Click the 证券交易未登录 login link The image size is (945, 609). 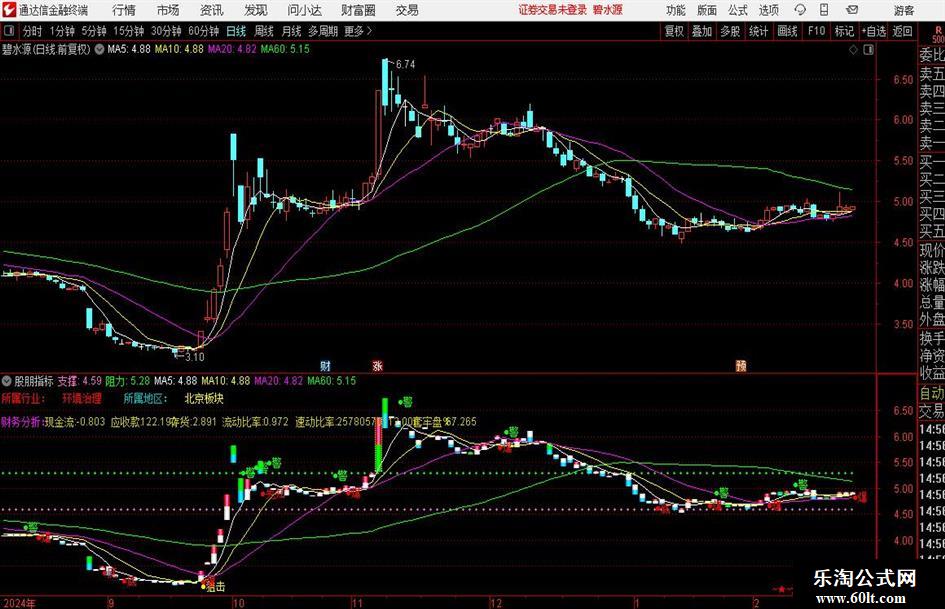(552, 10)
